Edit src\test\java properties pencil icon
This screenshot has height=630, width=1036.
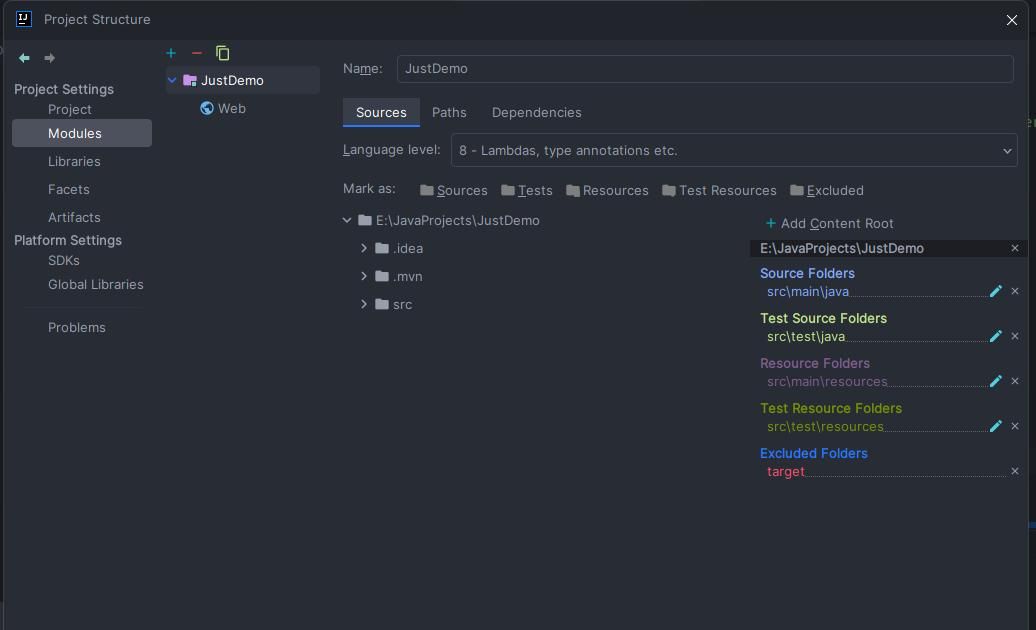pyautogui.click(x=996, y=336)
